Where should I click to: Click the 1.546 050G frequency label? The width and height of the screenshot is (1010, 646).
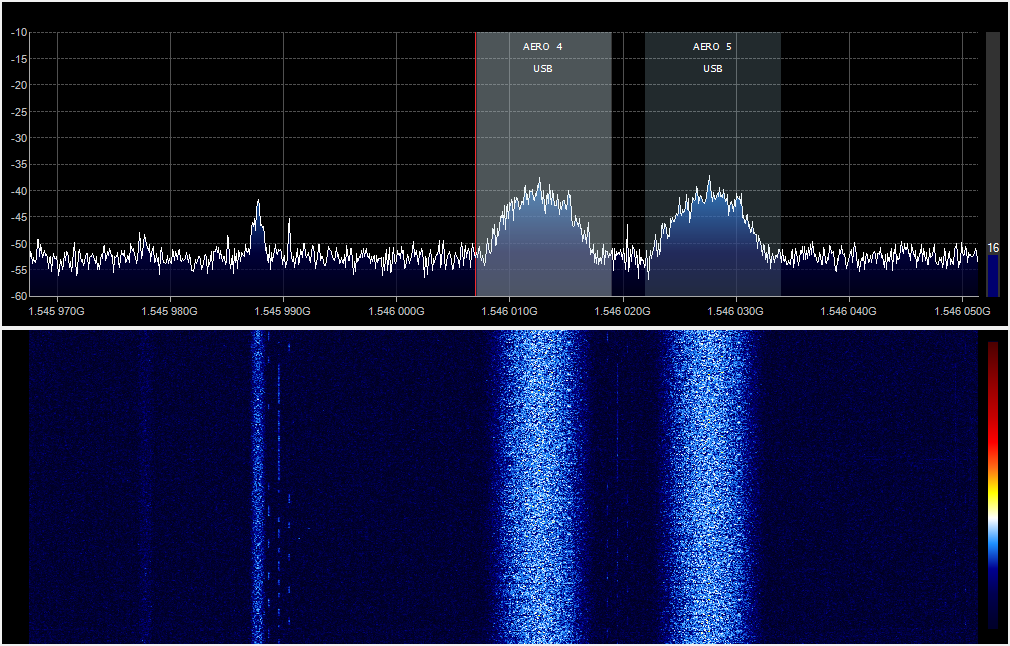(962, 312)
